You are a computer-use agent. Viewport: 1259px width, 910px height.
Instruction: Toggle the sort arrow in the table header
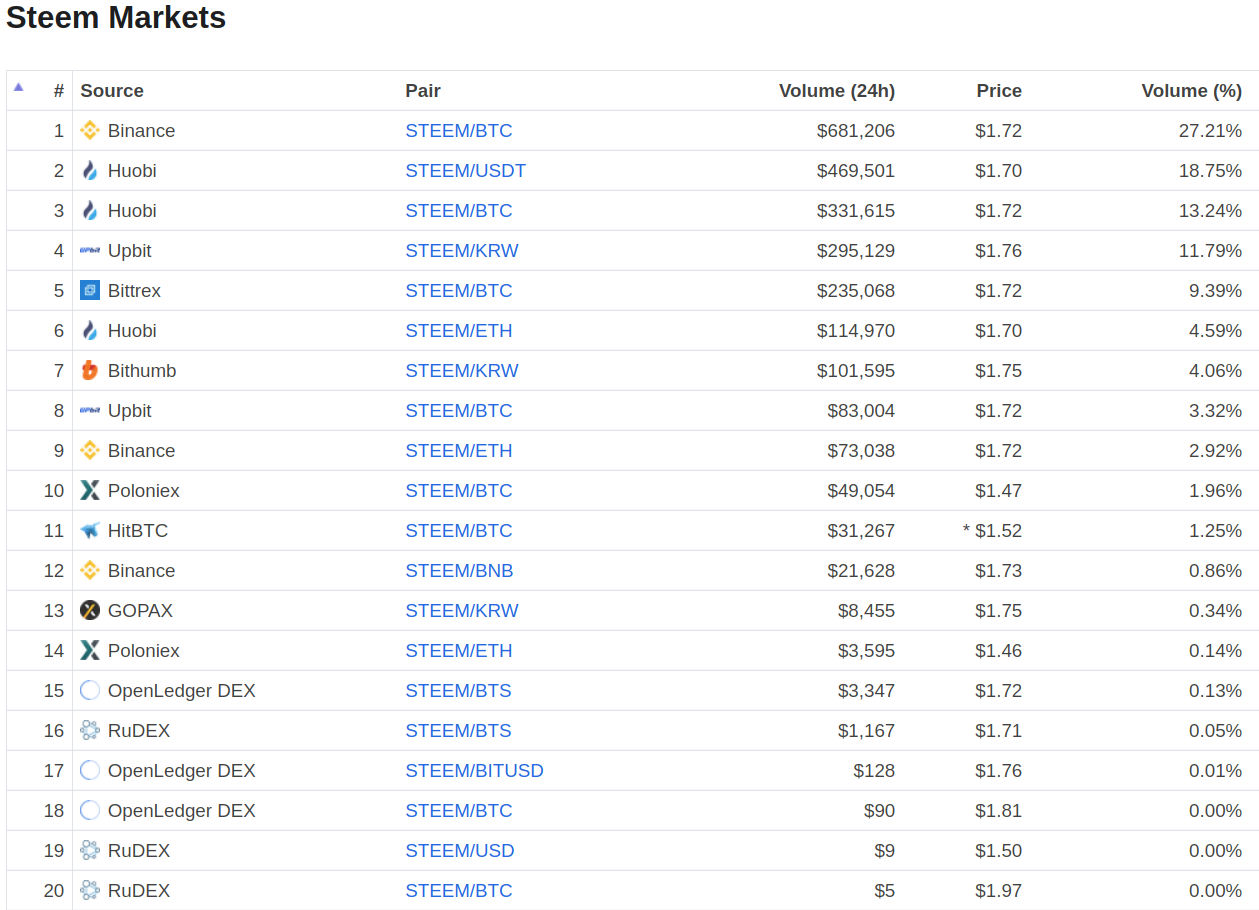[x=18, y=87]
